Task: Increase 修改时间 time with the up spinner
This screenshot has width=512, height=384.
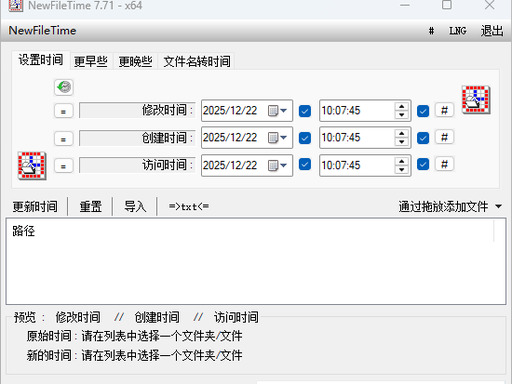Action: [x=402, y=106]
